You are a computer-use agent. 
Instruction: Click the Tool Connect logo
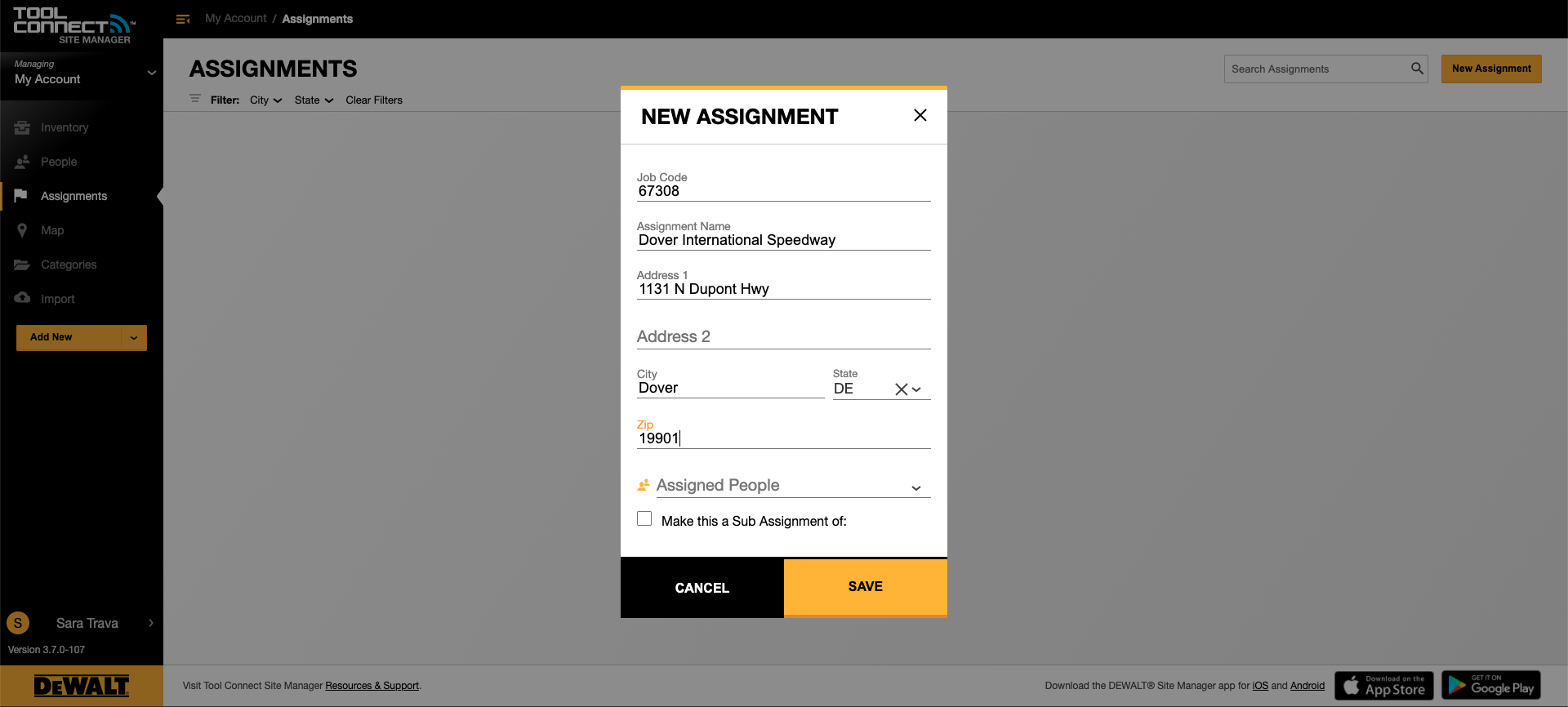pyautogui.click(x=74, y=25)
